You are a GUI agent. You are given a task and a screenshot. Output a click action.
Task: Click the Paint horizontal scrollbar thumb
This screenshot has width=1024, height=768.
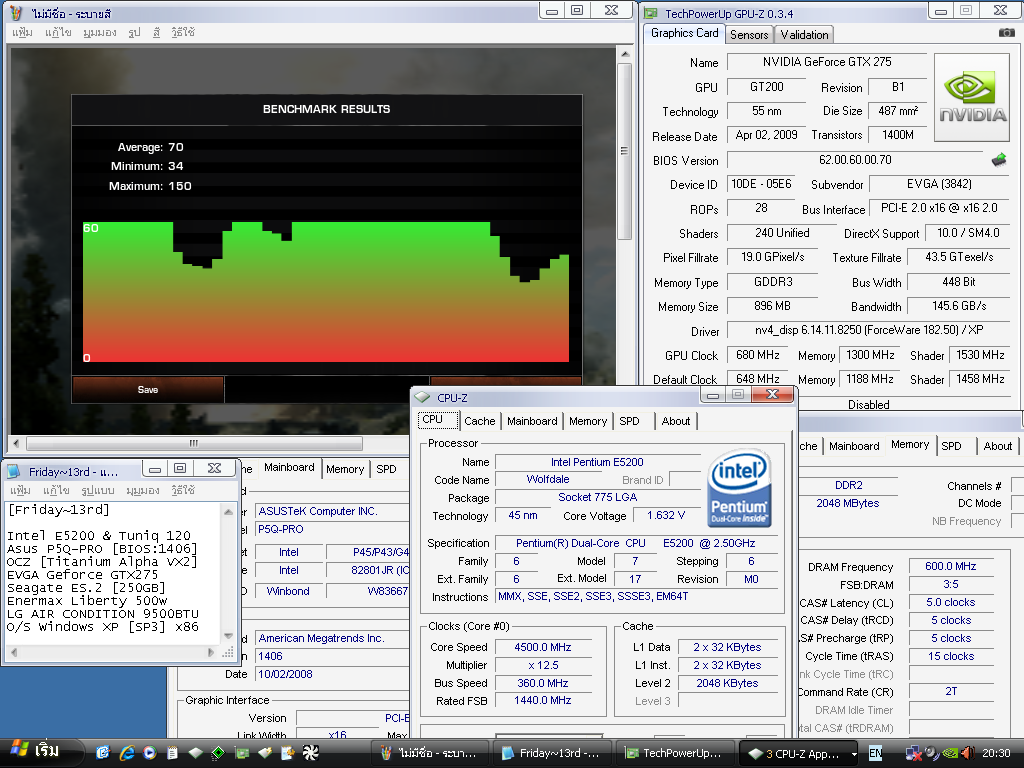click(194, 443)
